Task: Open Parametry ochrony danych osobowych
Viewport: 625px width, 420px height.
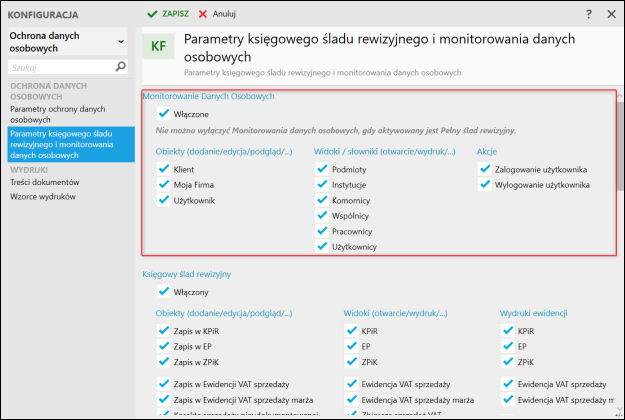Action: point(57,113)
